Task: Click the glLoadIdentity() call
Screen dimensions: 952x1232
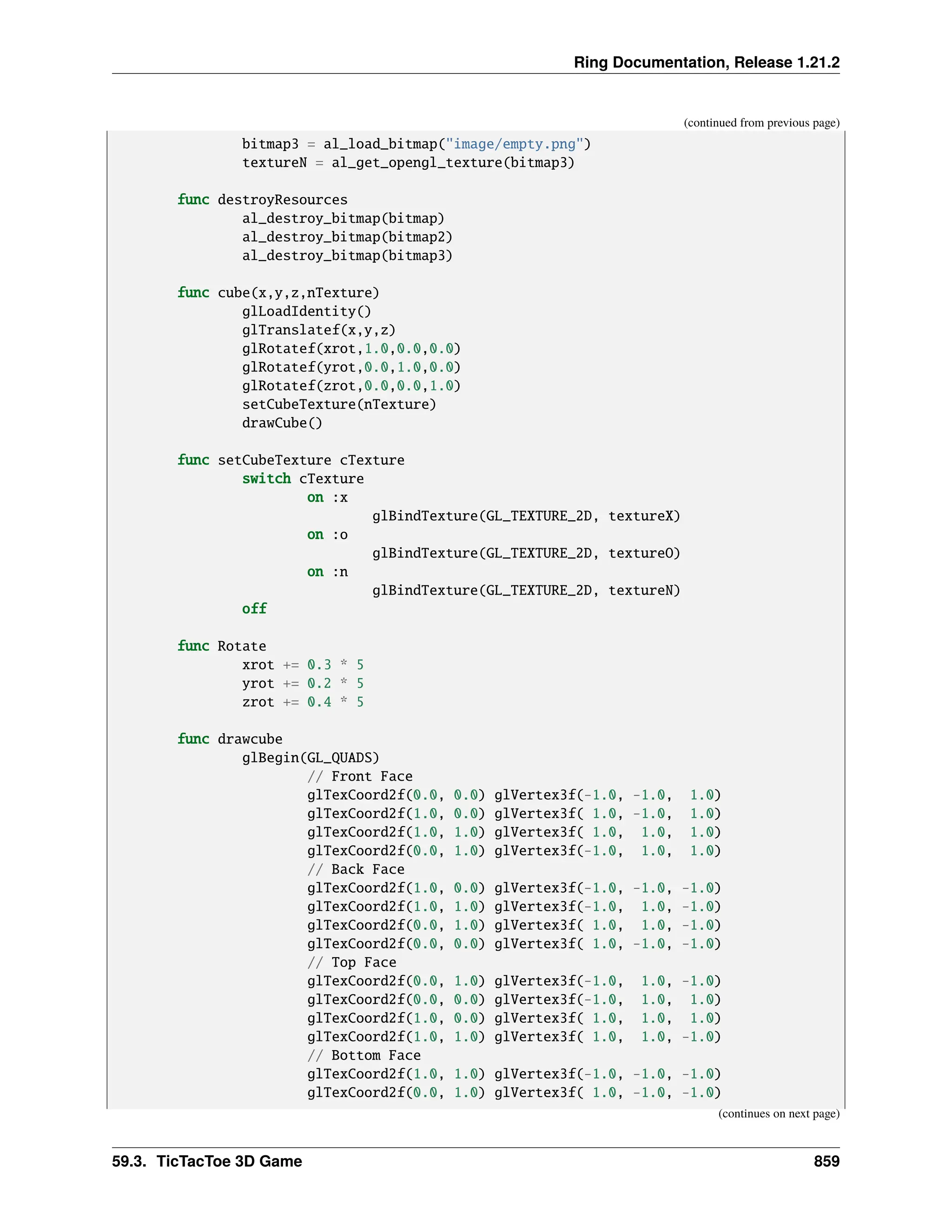Action: tap(306, 311)
